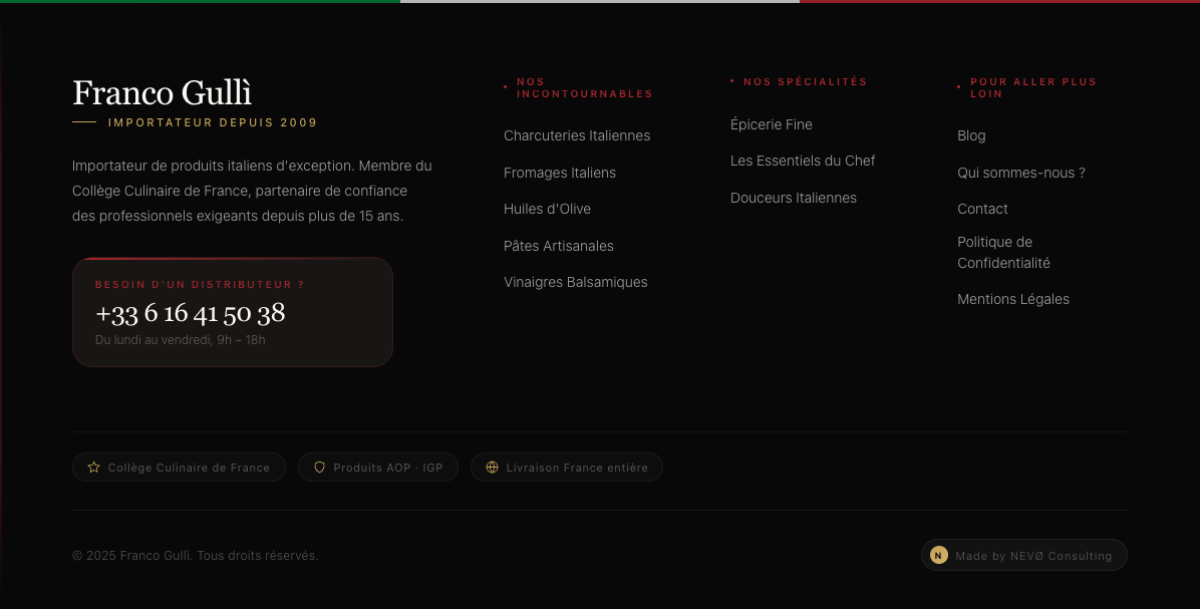Screen dimensions: 1200x609
Task: Click the globe icon beside Livraison France
Action: pyautogui.click(x=492, y=467)
